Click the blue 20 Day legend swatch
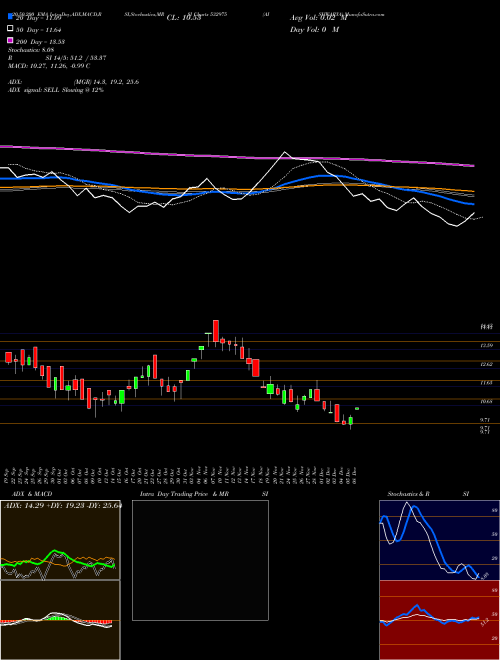500x660 pixels. point(10,17)
